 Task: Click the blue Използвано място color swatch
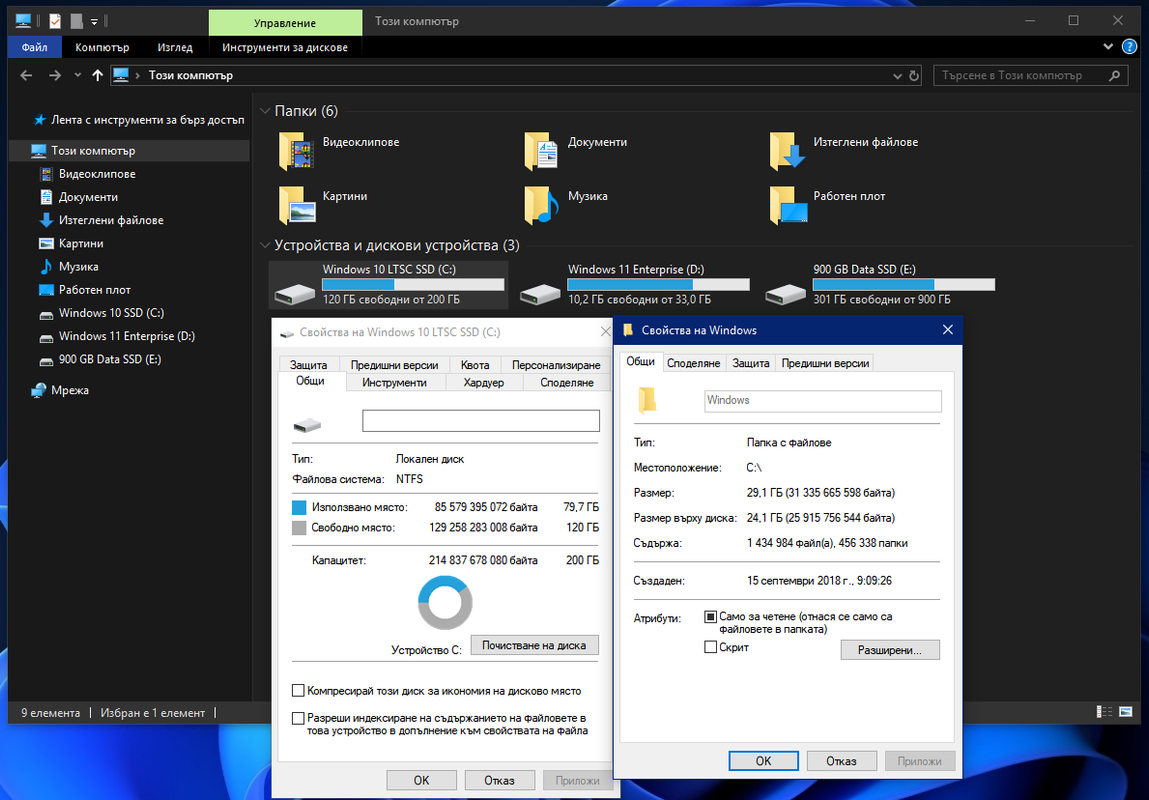(299, 508)
